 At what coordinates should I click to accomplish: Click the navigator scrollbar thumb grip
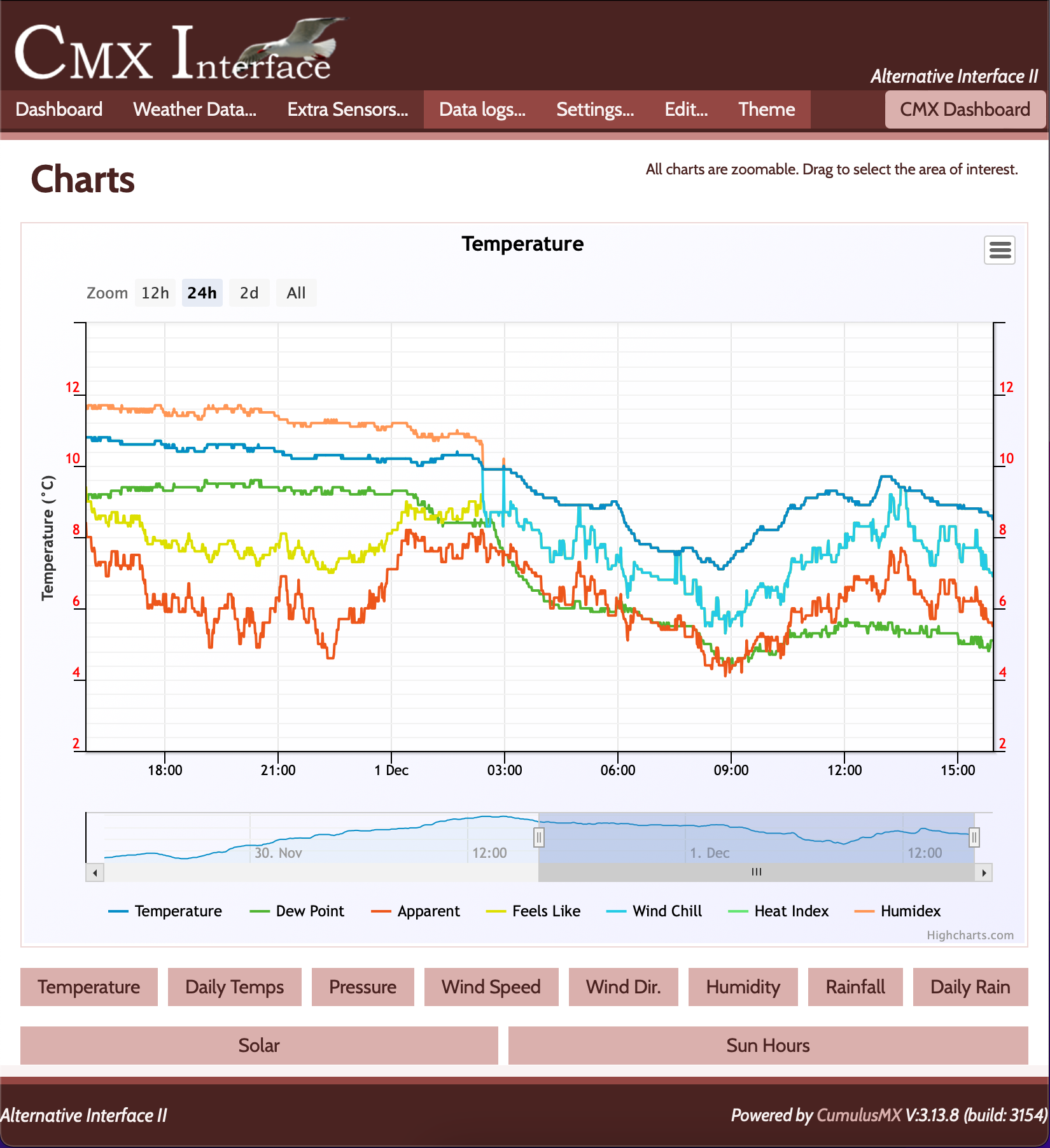(756, 872)
